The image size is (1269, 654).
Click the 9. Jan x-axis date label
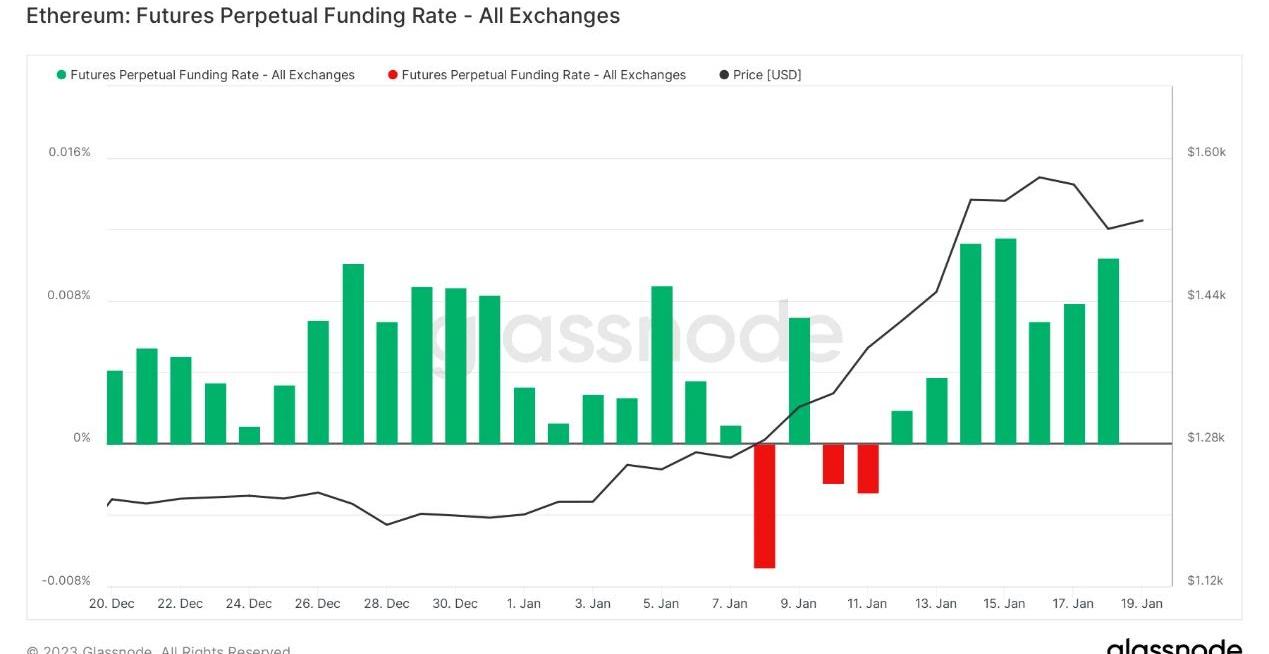798,604
